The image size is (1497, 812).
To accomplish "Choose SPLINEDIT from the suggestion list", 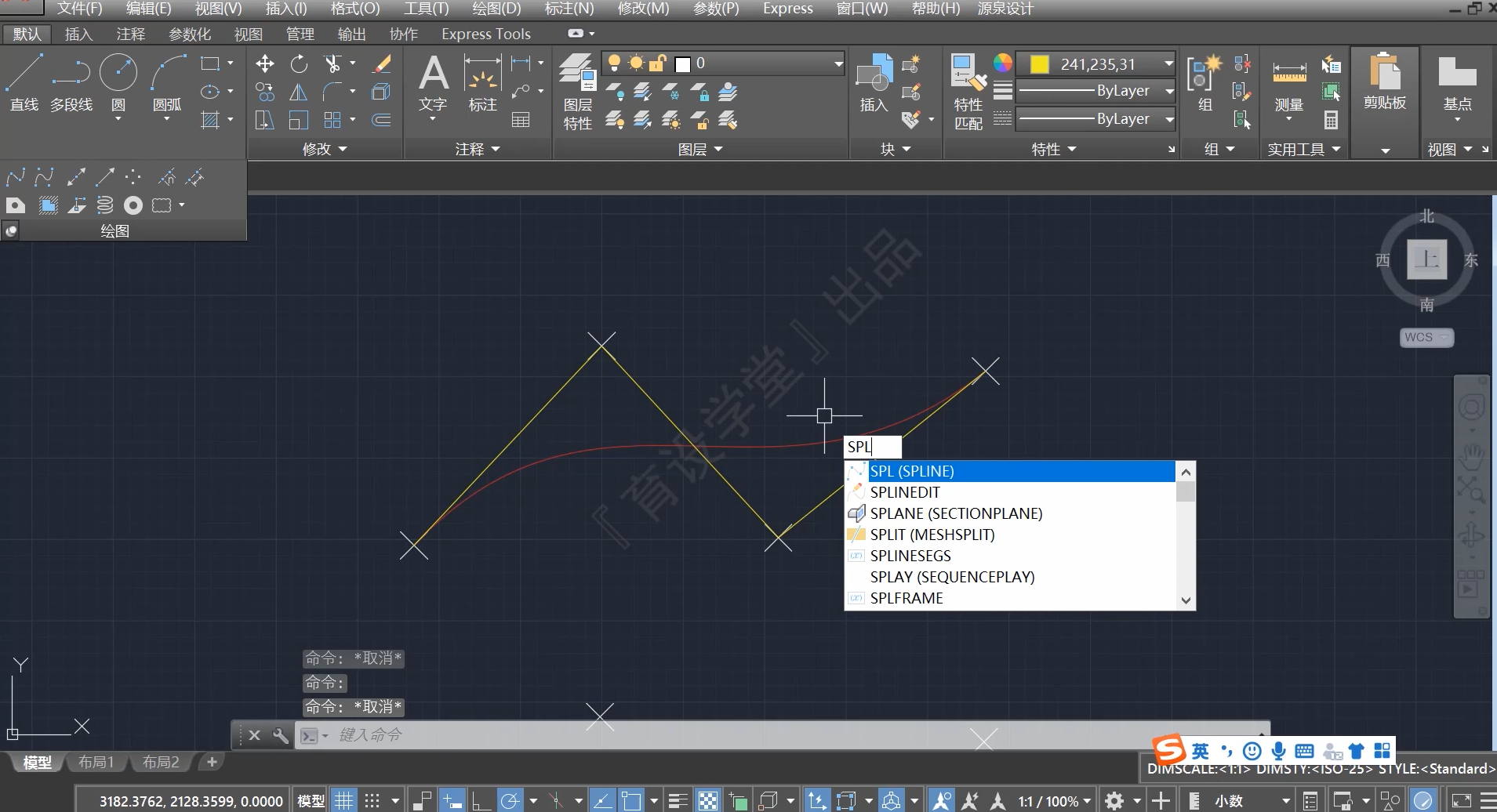I will [1010, 492].
